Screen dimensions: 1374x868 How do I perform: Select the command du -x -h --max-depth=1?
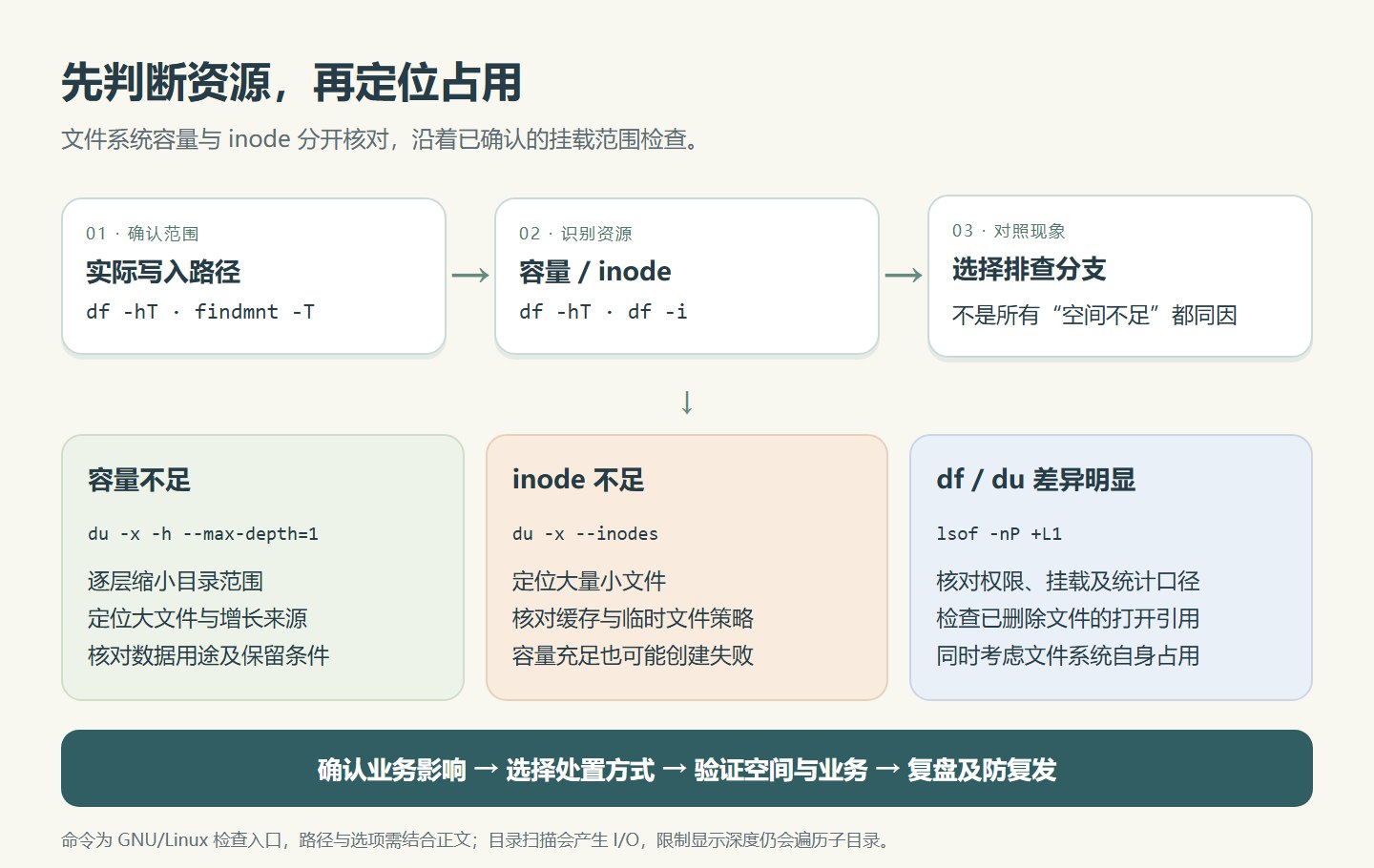(203, 534)
